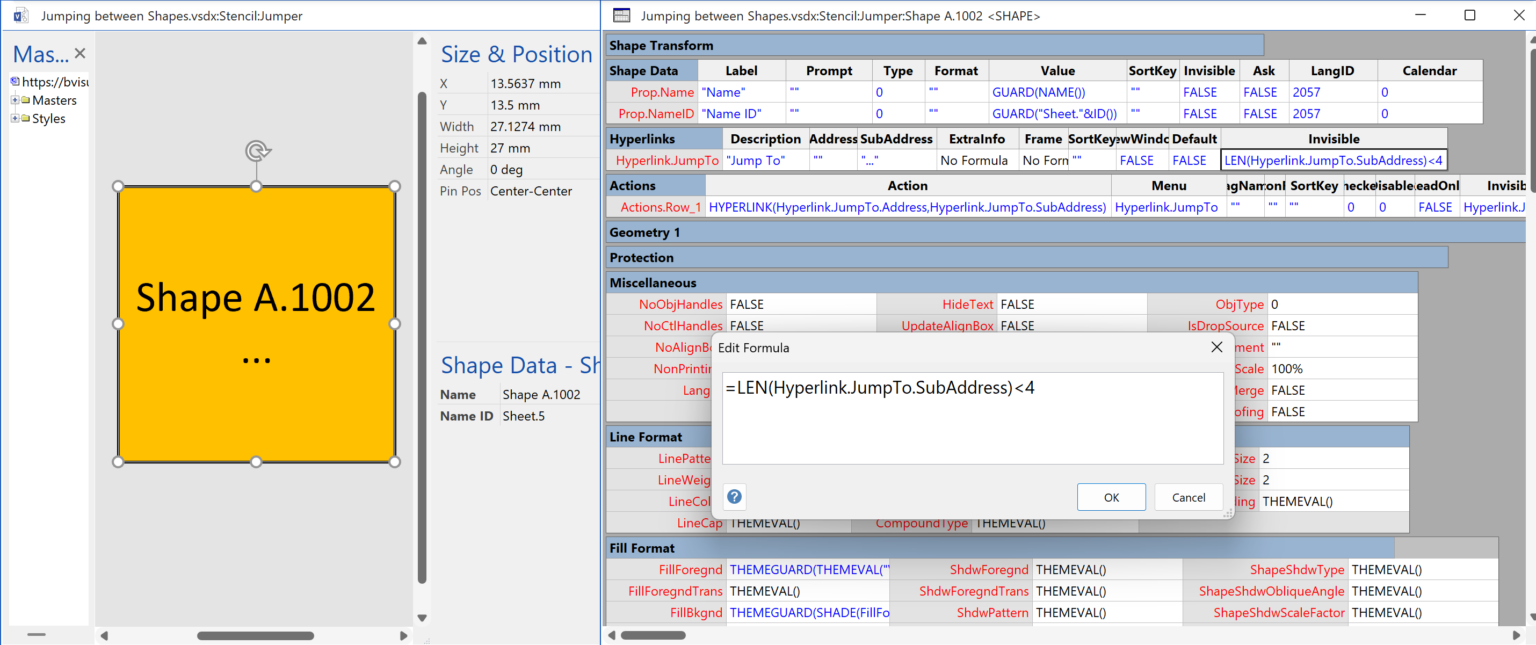Click the Masters folder icon
The width and height of the screenshot is (1536, 645).
click(x=25, y=100)
